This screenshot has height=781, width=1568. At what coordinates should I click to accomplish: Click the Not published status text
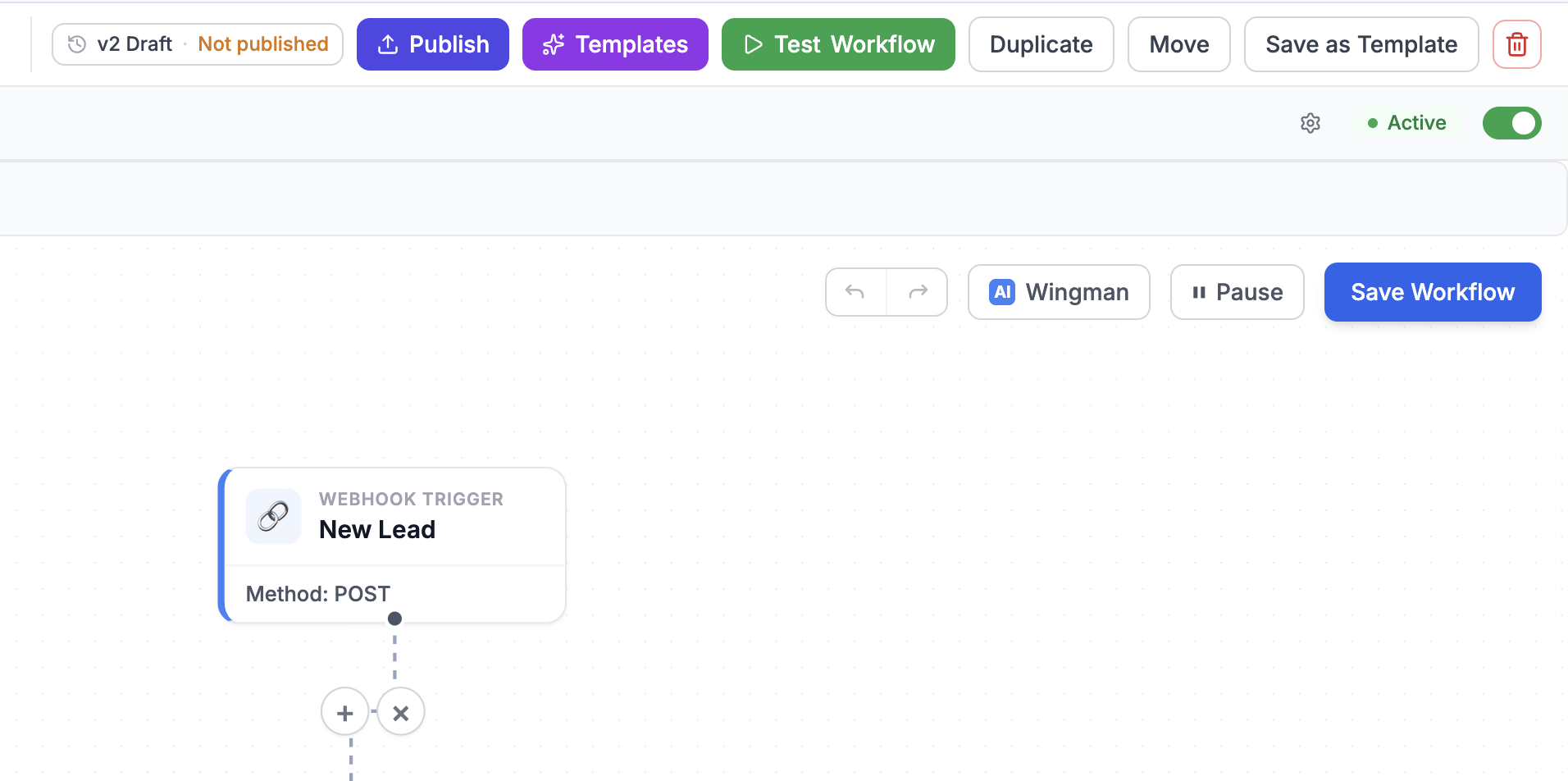click(263, 44)
